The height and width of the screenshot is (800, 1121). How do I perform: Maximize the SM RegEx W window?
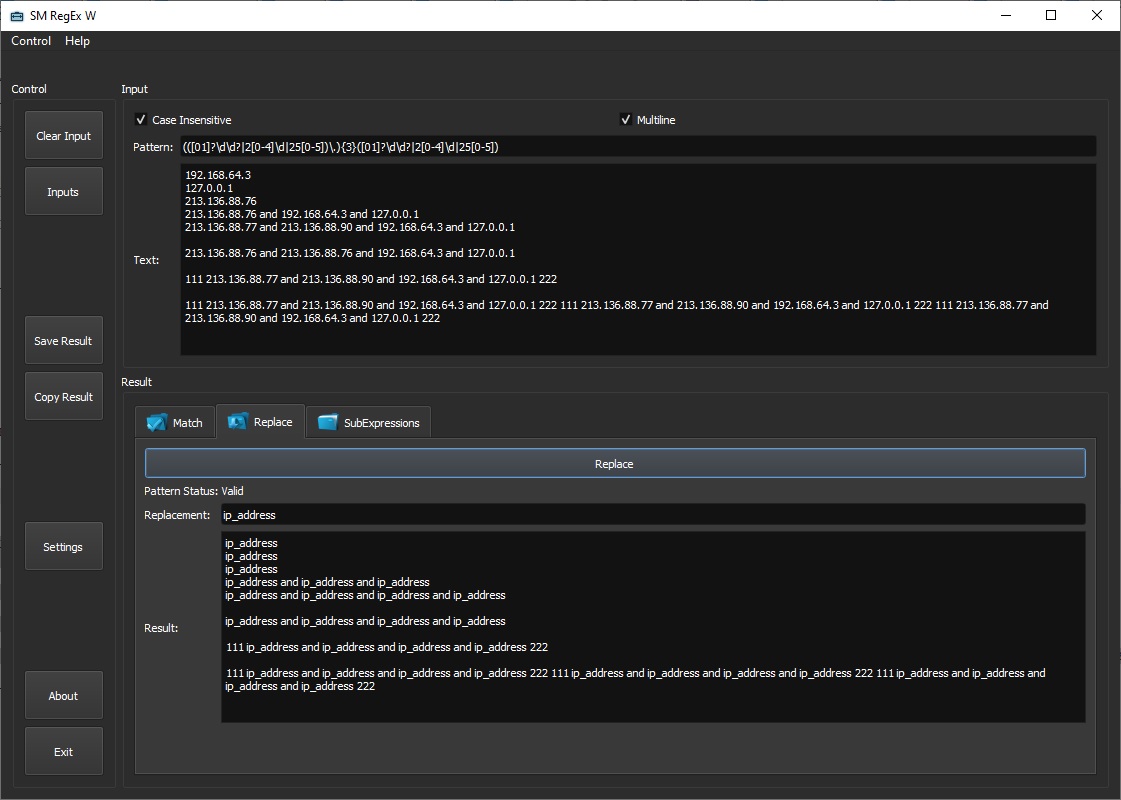[1051, 15]
